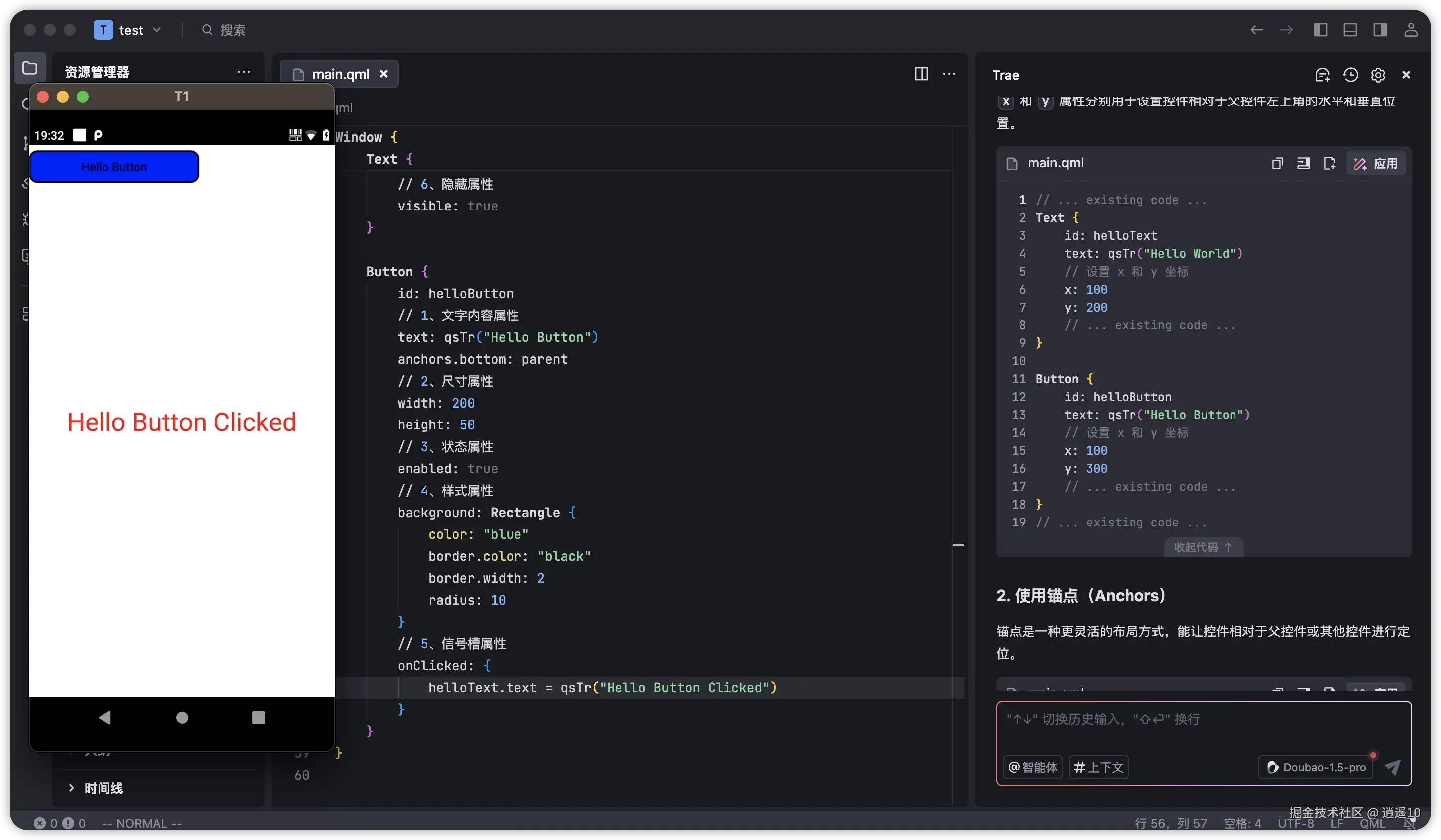Toggle the bottom panel layout

coord(1350,30)
